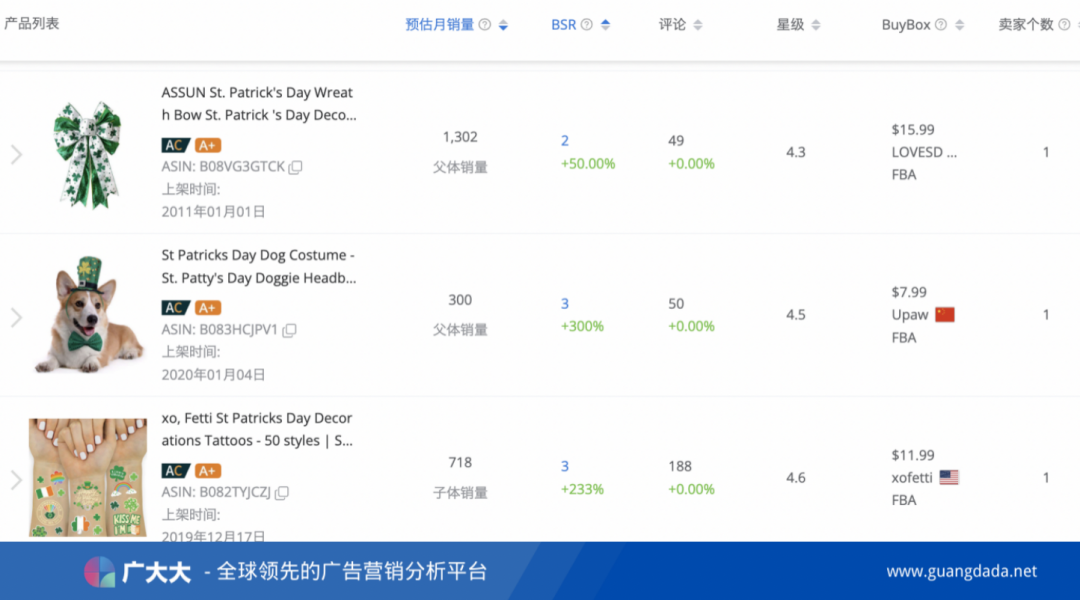Click monthly sales value 1,302
The width and height of the screenshot is (1080, 600).
coord(460,137)
